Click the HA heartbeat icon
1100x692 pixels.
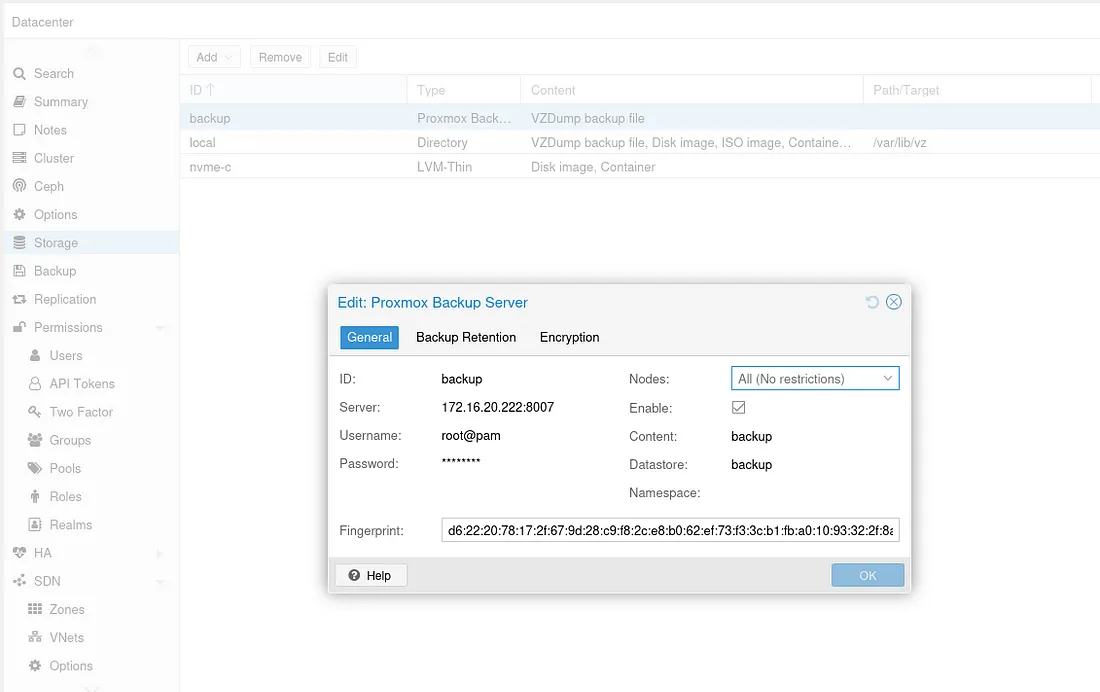coord(19,553)
